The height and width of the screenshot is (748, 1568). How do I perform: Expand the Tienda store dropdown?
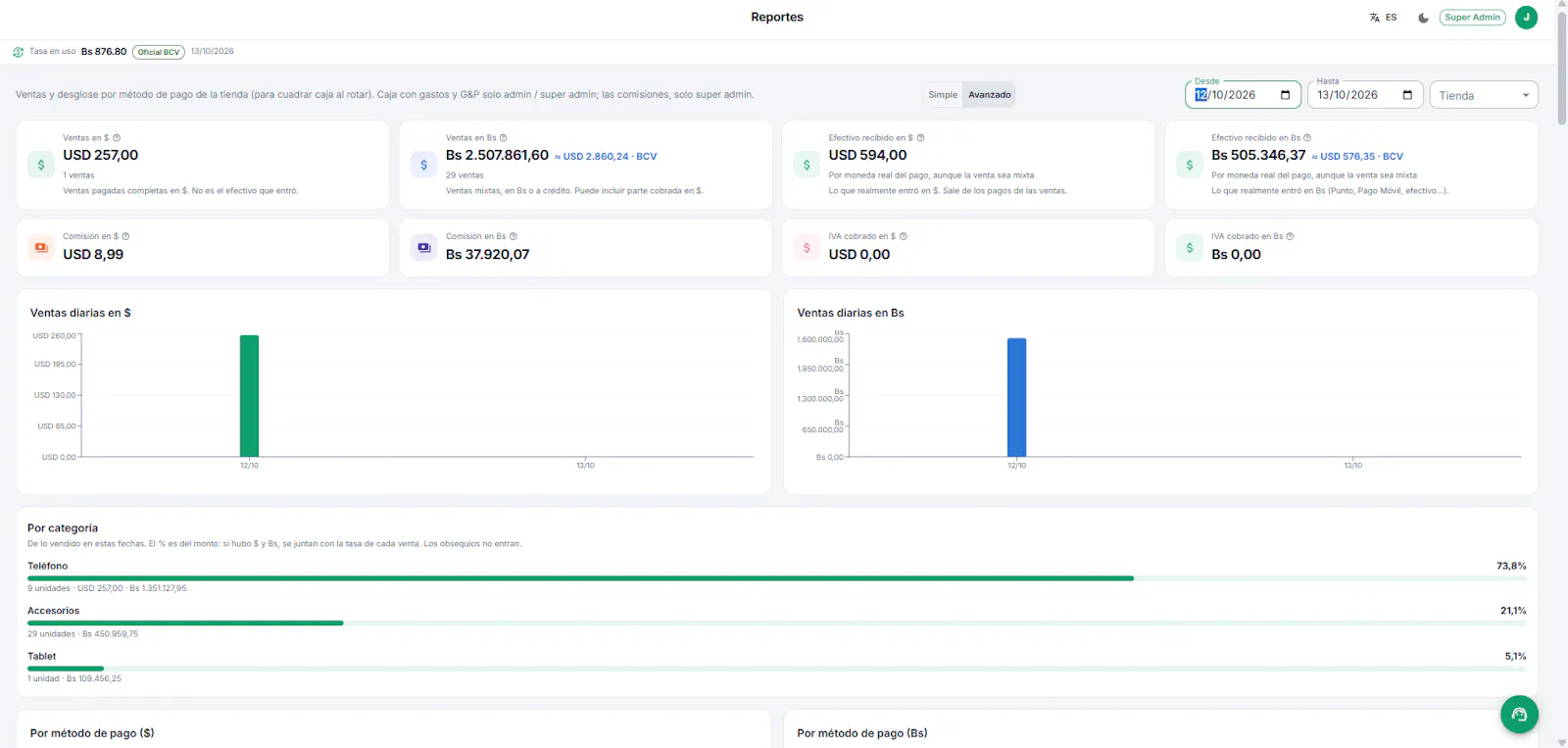point(1484,95)
